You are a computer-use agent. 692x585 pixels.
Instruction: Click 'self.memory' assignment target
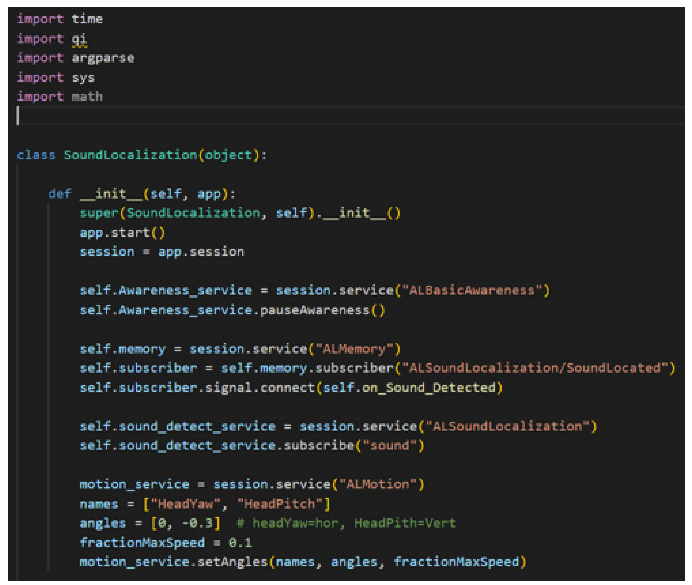pos(122,349)
